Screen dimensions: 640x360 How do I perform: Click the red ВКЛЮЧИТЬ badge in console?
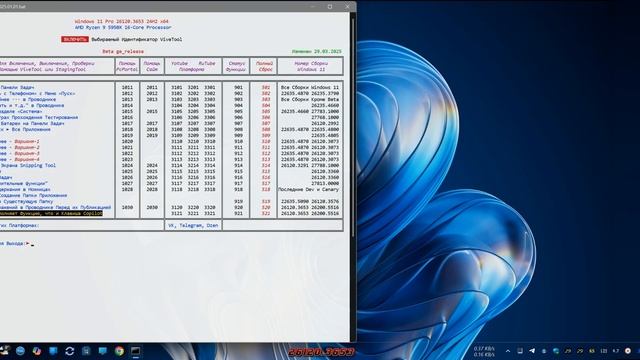[x=75, y=39]
